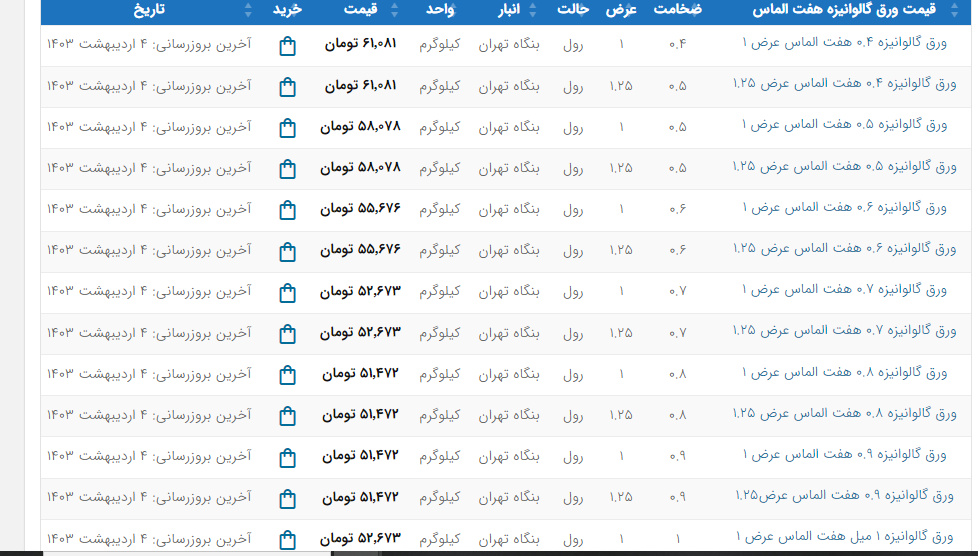Sort by عرض (width) column header

click(x=619, y=10)
